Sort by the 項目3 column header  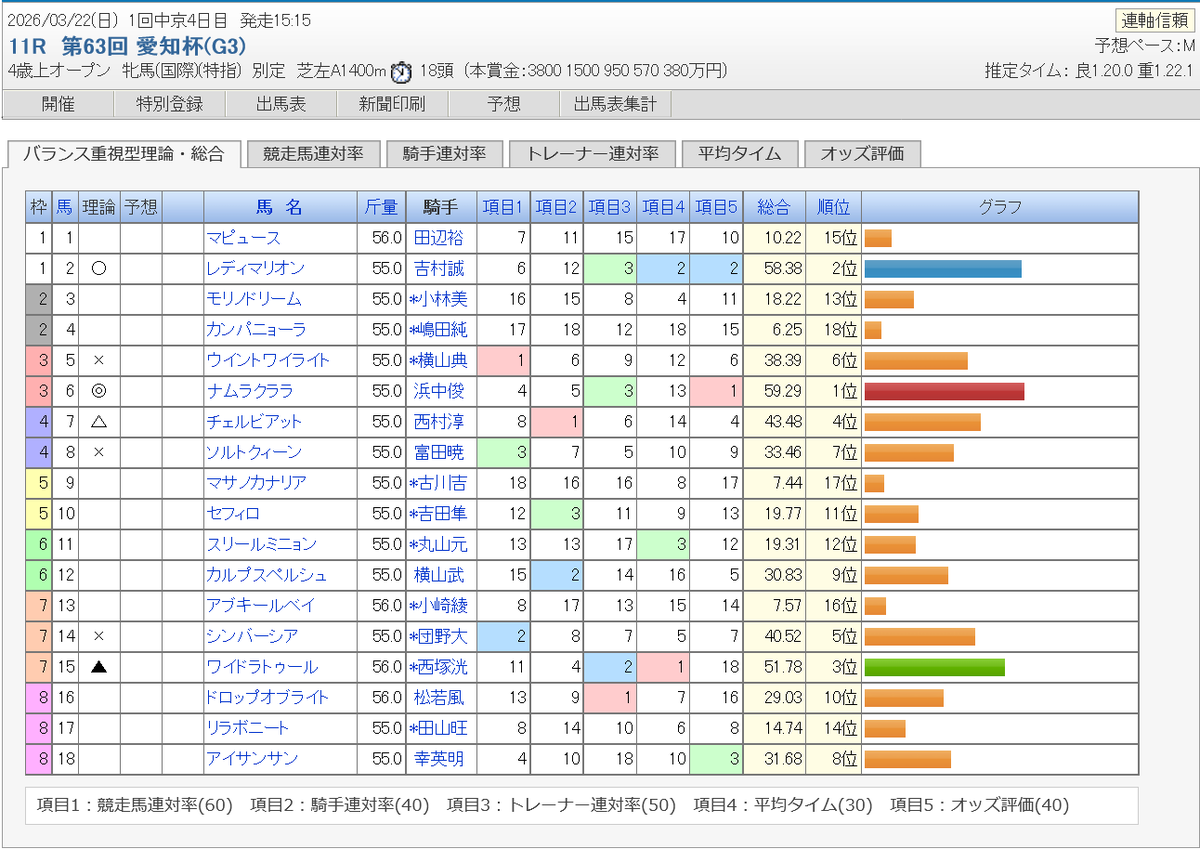(609, 207)
